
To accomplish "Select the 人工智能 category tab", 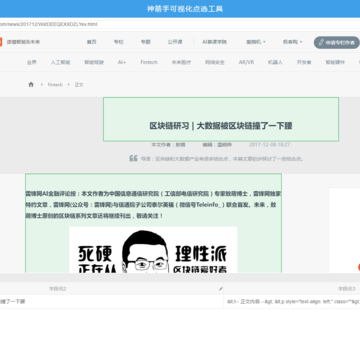I will (x=60, y=62).
